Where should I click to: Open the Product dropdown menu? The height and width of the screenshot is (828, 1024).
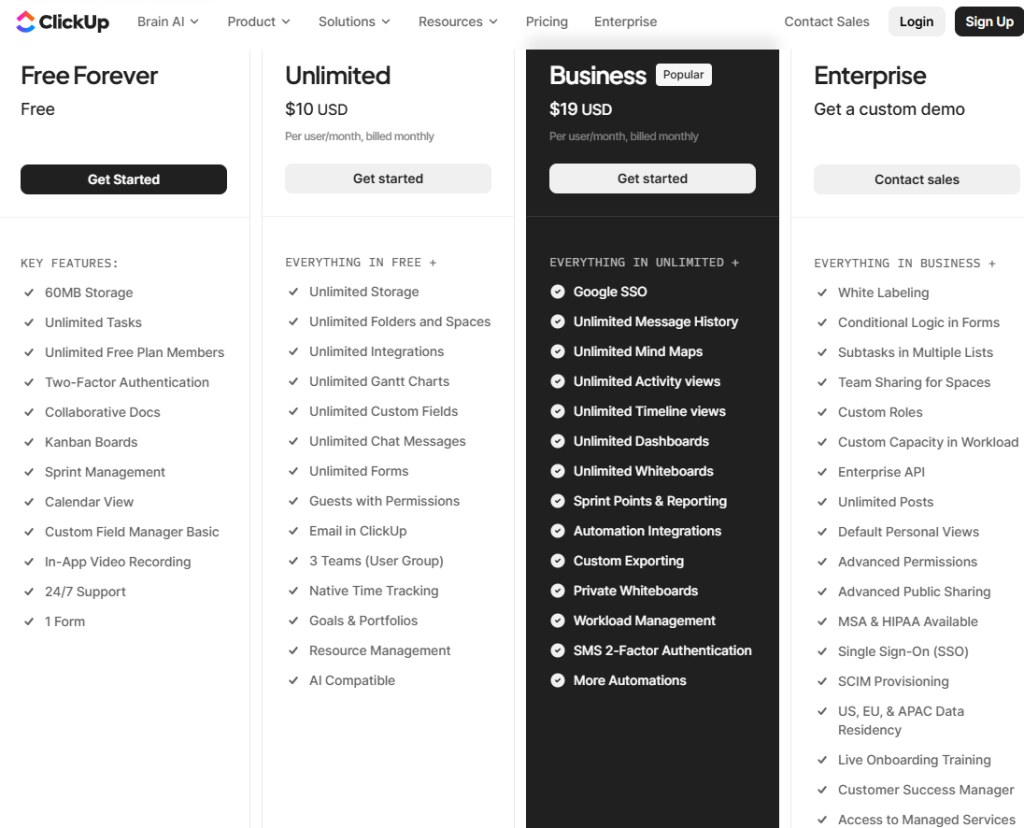[x=258, y=21]
